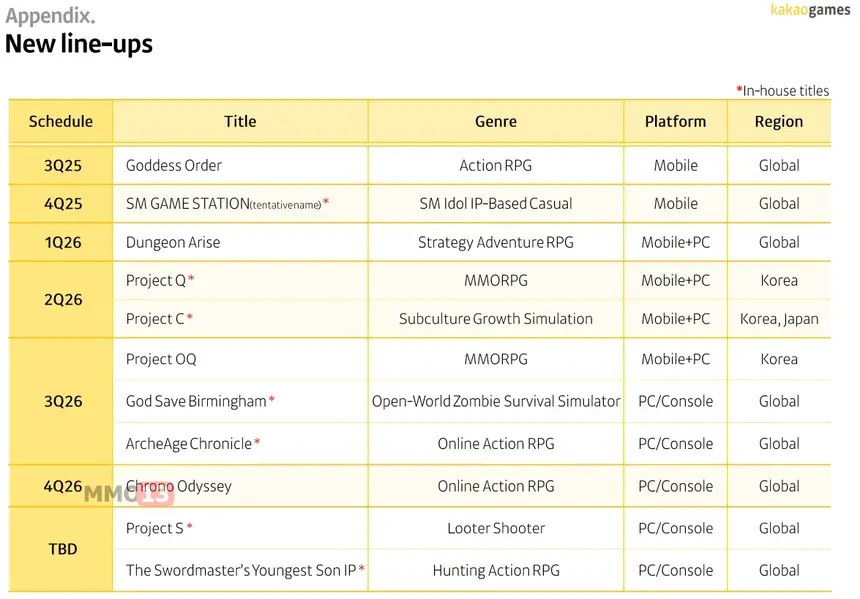This screenshot has width=860, height=599.
Task: Click "Korea" region for Project OQ
Action: 779,359
